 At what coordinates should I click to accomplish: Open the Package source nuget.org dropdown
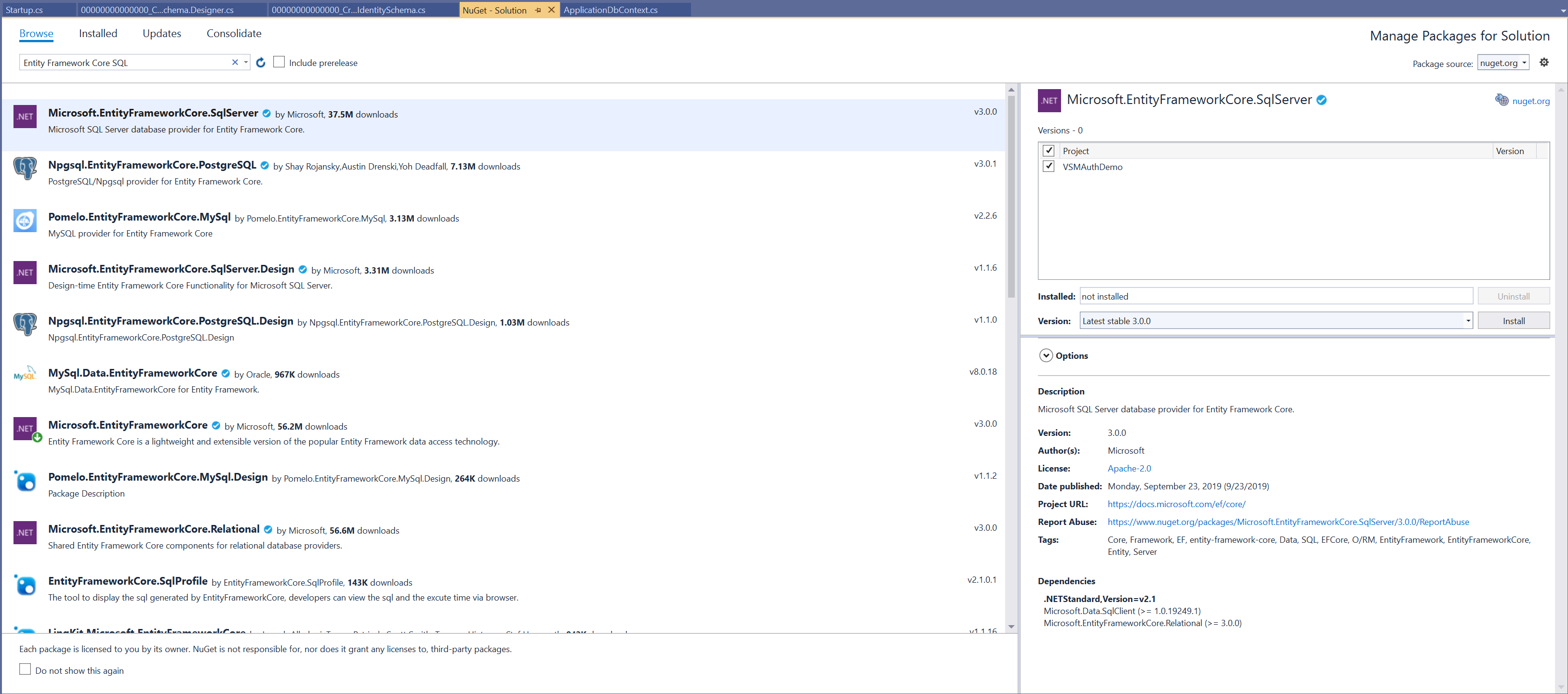click(x=1503, y=63)
